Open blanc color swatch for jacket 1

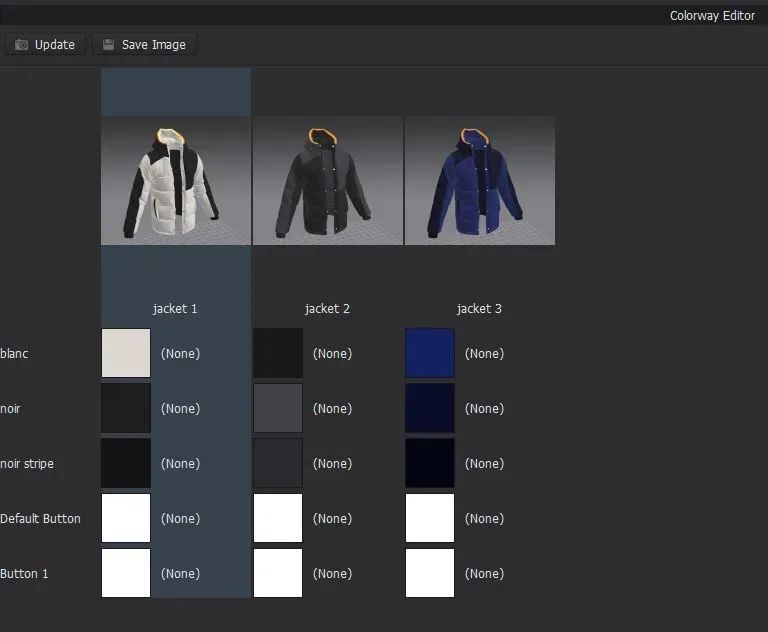point(126,353)
